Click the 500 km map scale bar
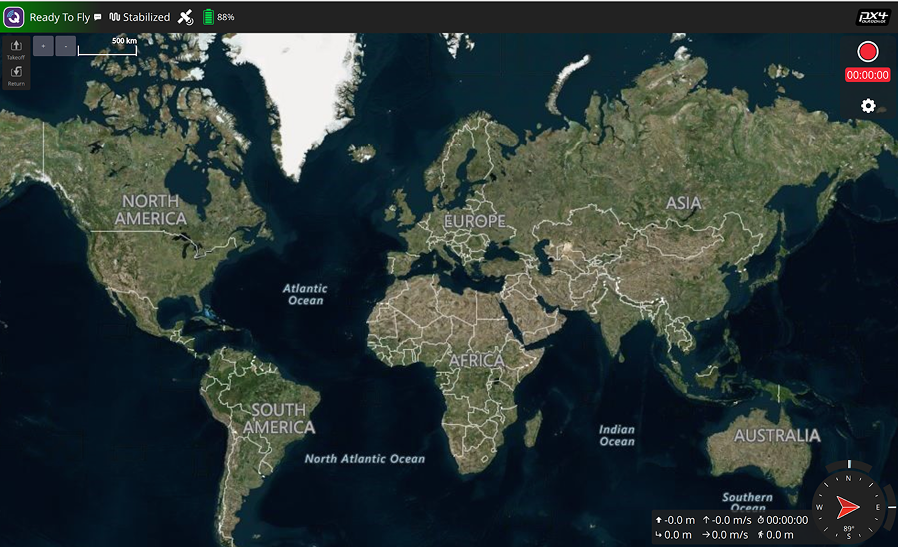The height and width of the screenshot is (547, 898). (x=107, y=46)
